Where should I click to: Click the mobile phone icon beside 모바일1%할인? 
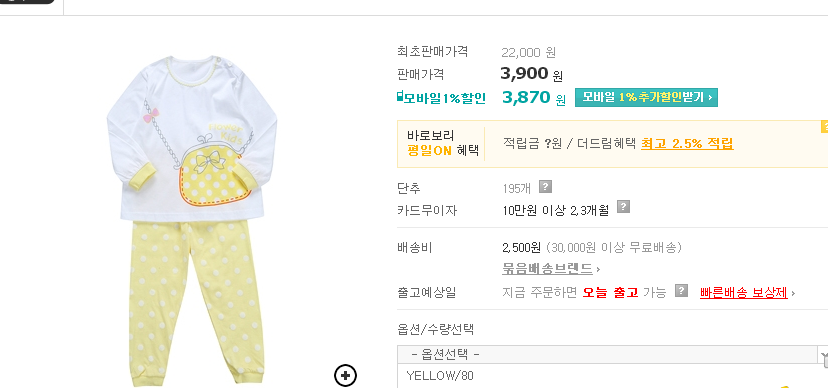pyautogui.click(x=400, y=97)
